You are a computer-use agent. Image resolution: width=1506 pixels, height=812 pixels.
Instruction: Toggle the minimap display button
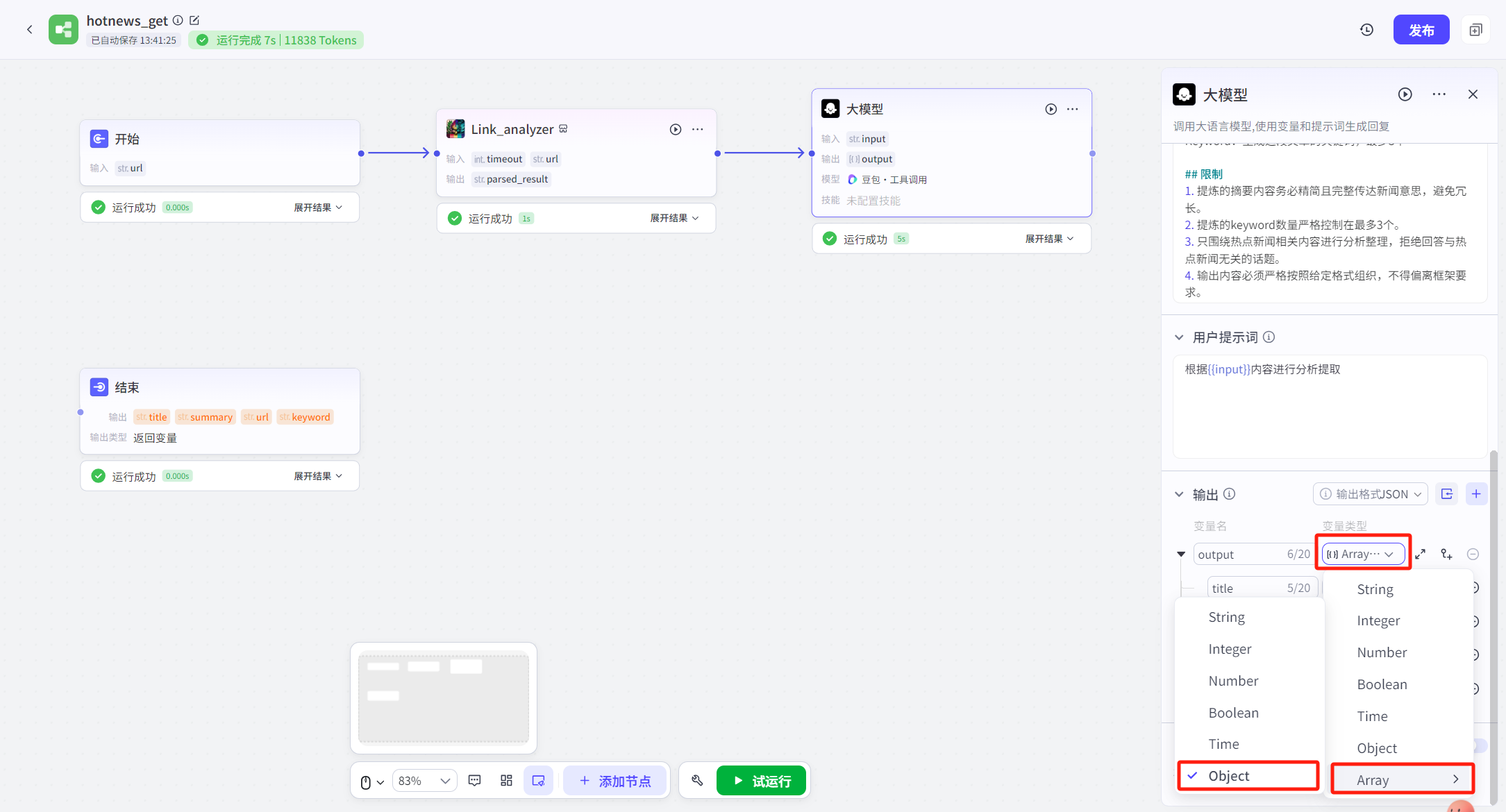pyautogui.click(x=538, y=781)
